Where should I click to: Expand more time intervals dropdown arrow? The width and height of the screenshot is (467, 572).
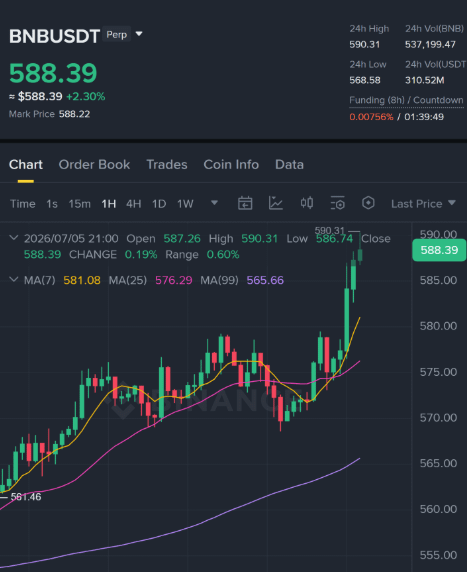pos(215,202)
